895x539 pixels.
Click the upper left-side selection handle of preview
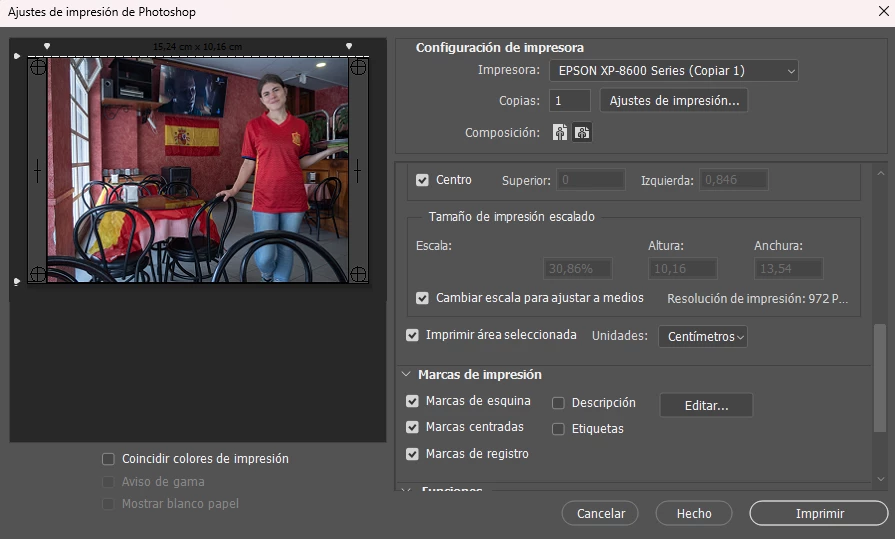click(x=17, y=56)
